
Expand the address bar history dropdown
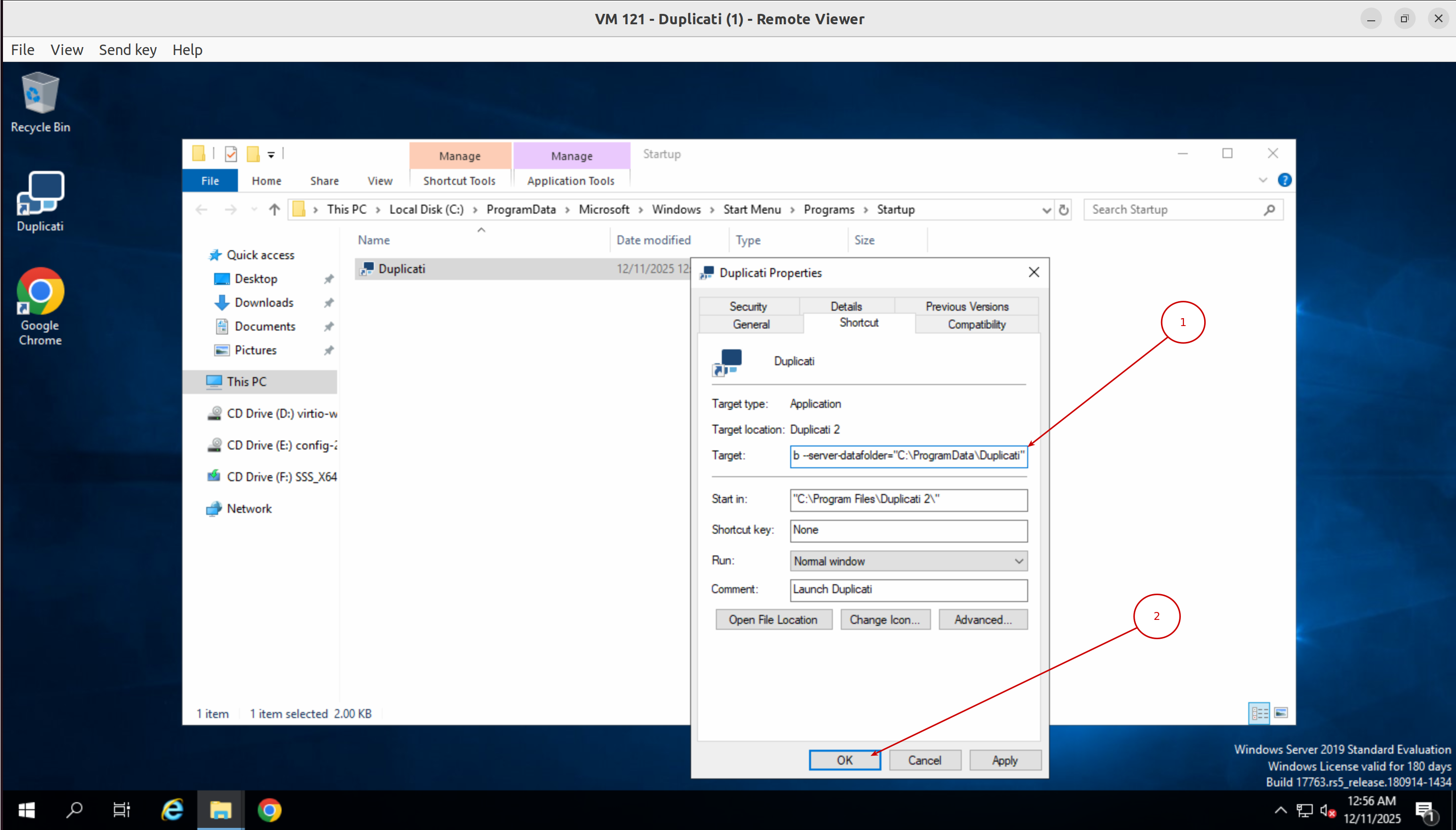click(1046, 211)
